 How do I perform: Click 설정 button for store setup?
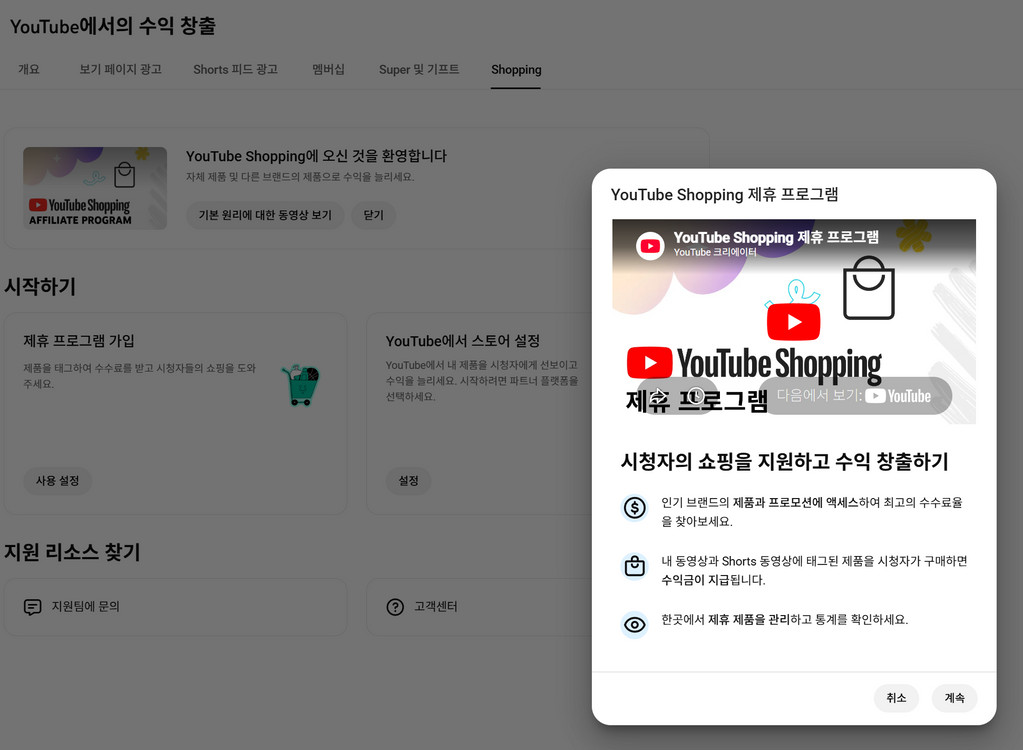pos(408,481)
